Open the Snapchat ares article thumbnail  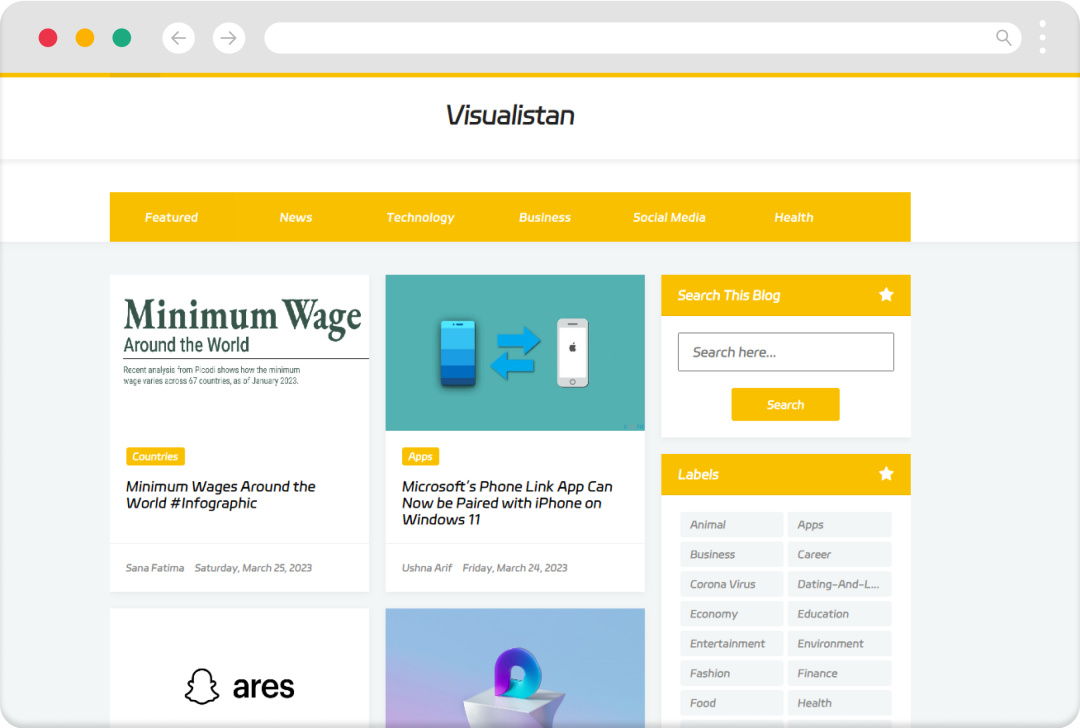240,667
